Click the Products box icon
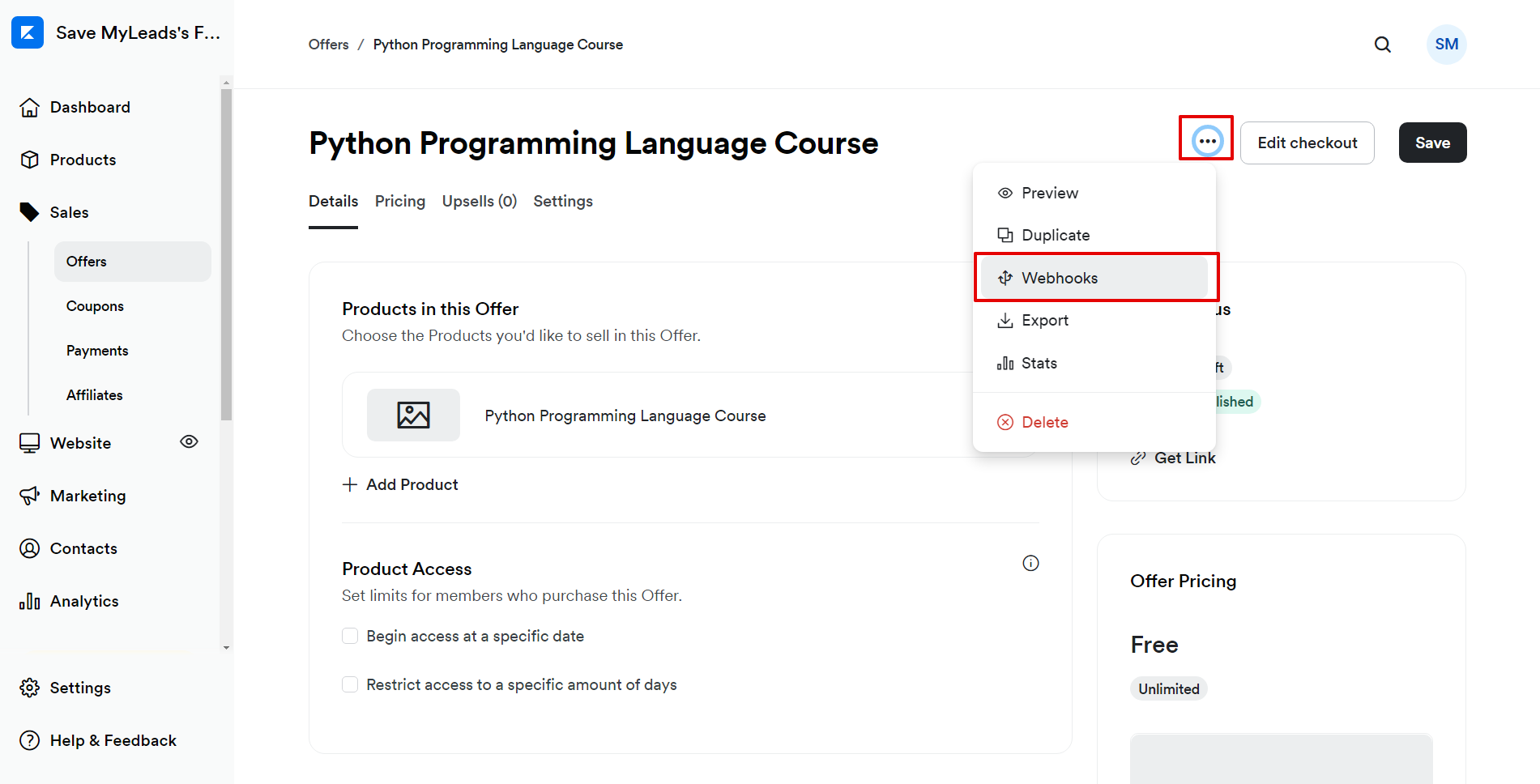This screenshot has height=784, width=1540. (30, 160)
